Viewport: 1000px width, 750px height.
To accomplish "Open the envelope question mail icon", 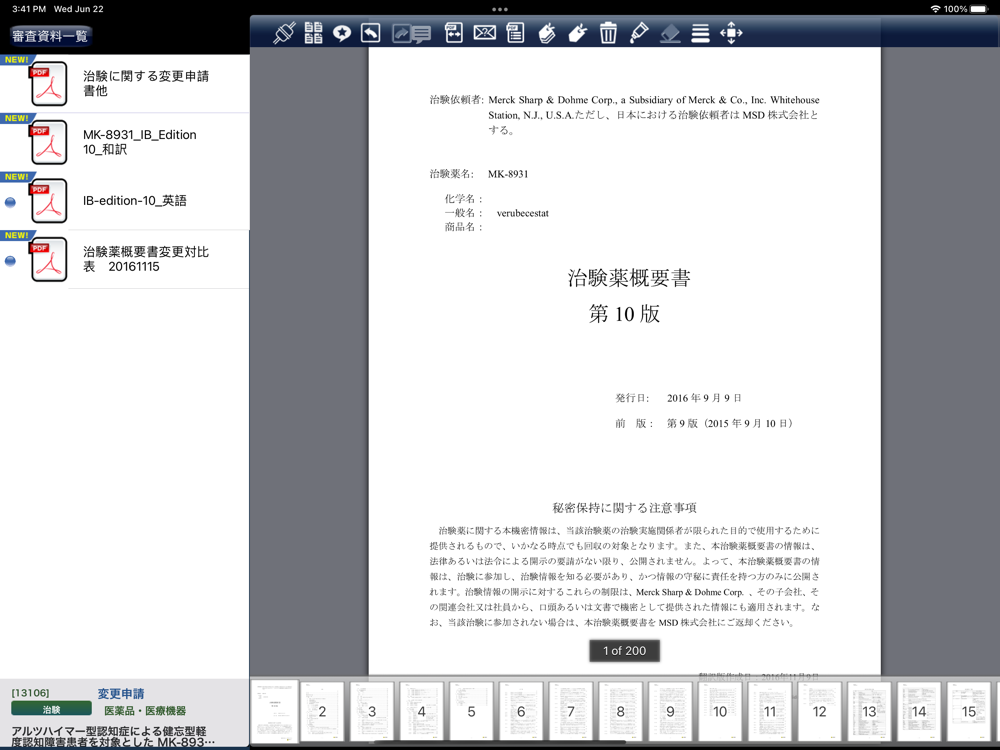I will [485, 33].
